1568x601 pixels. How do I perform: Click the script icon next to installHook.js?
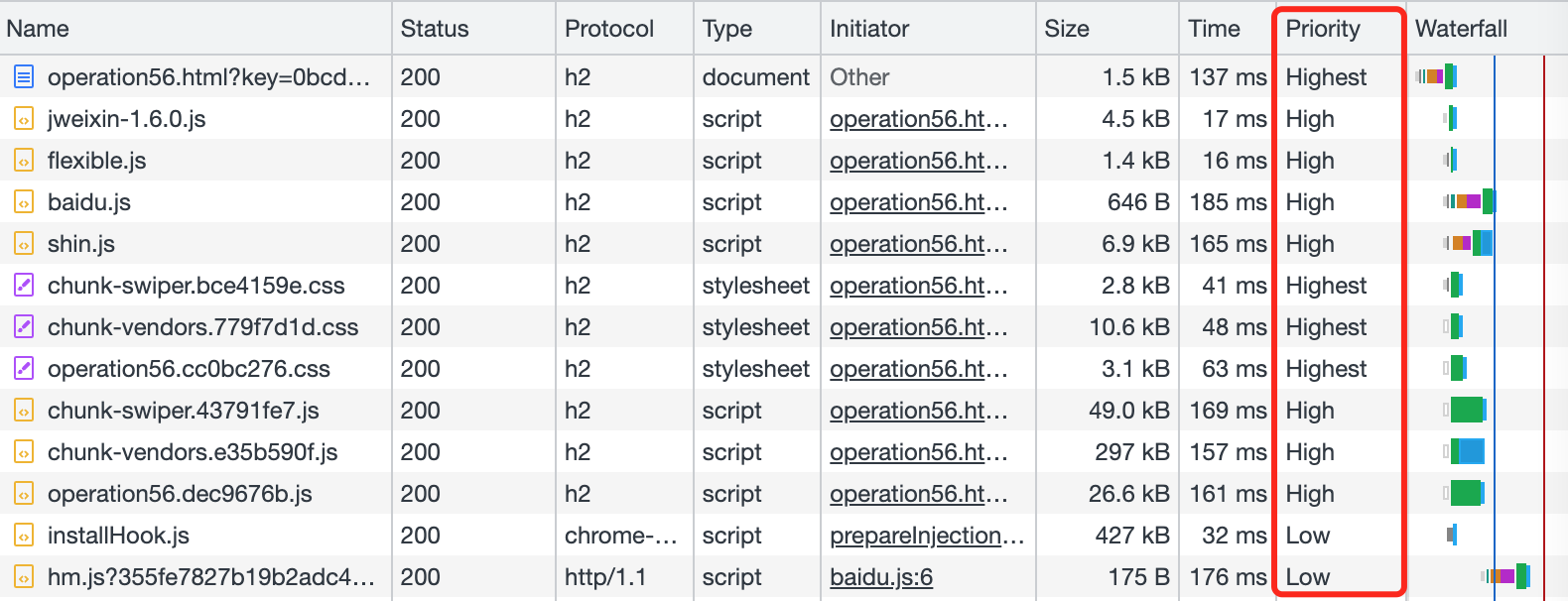click(x=24, y=536)
